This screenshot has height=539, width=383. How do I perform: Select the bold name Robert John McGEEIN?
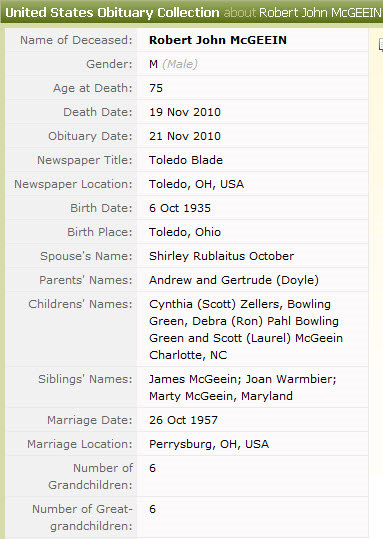[218, 40]
